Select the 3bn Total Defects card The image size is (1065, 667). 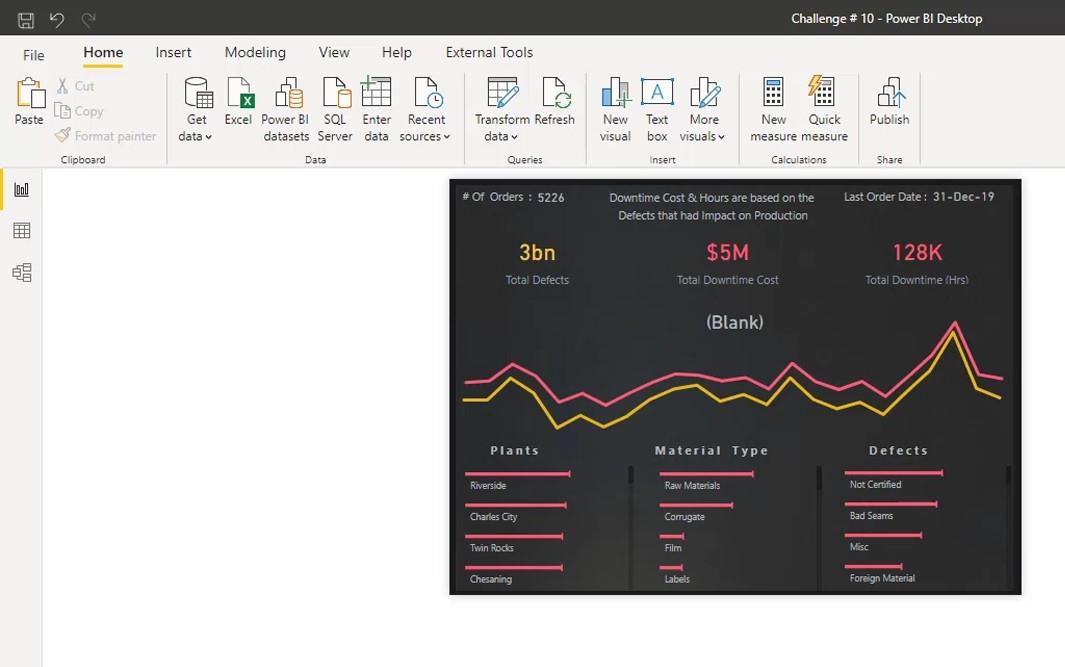pos(537,263)
